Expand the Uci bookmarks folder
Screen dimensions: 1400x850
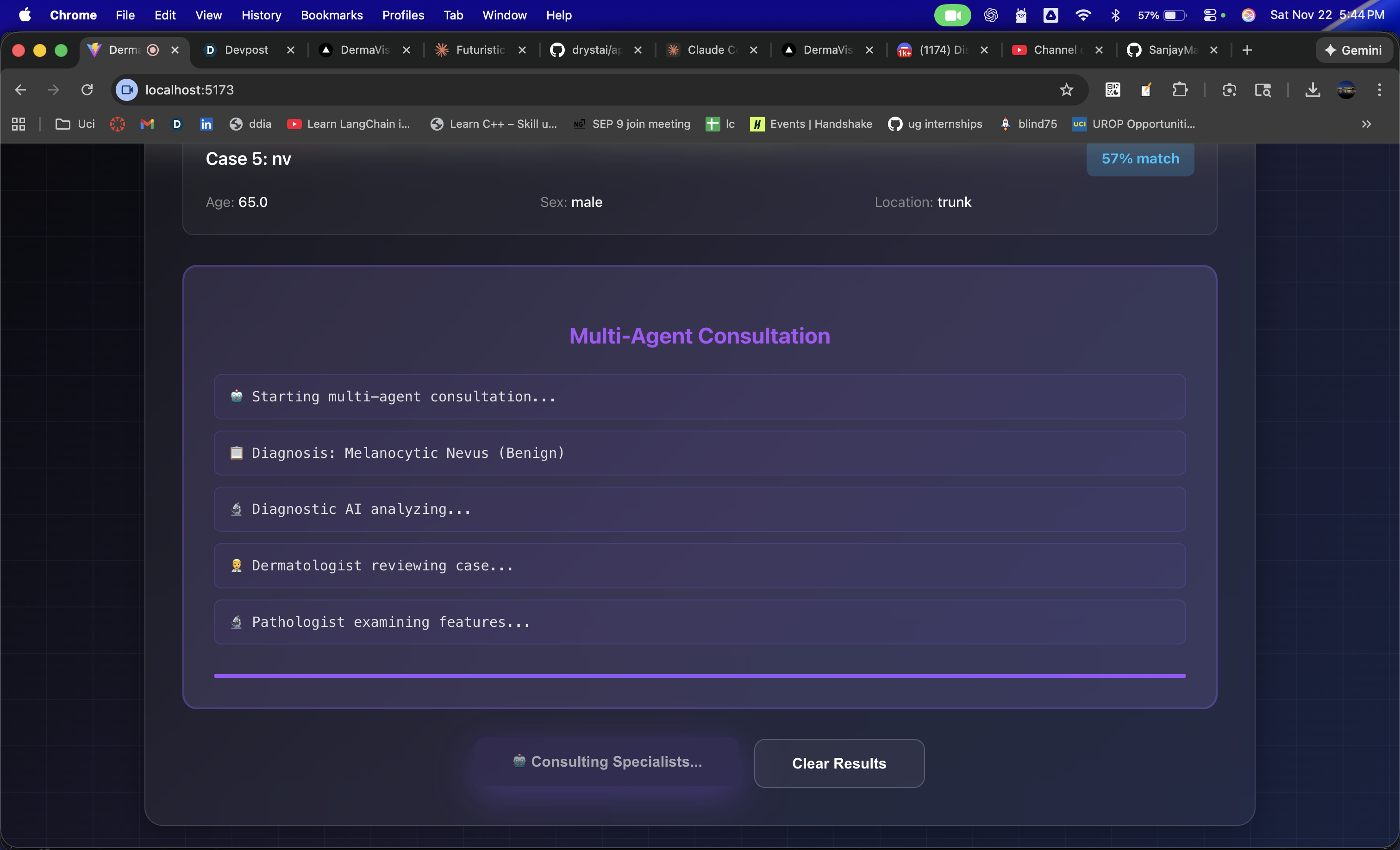pyautogui.click(x=75, y=124)
